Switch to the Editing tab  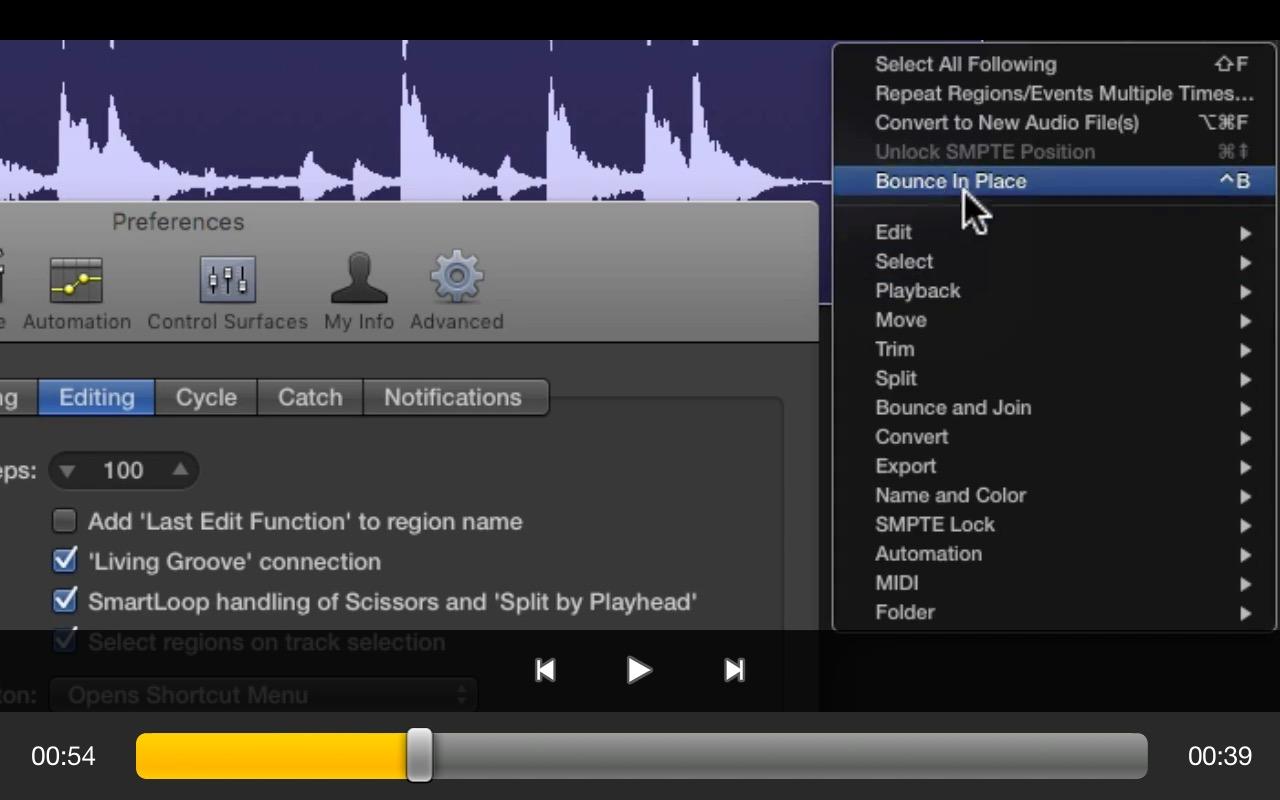point(97,397)
